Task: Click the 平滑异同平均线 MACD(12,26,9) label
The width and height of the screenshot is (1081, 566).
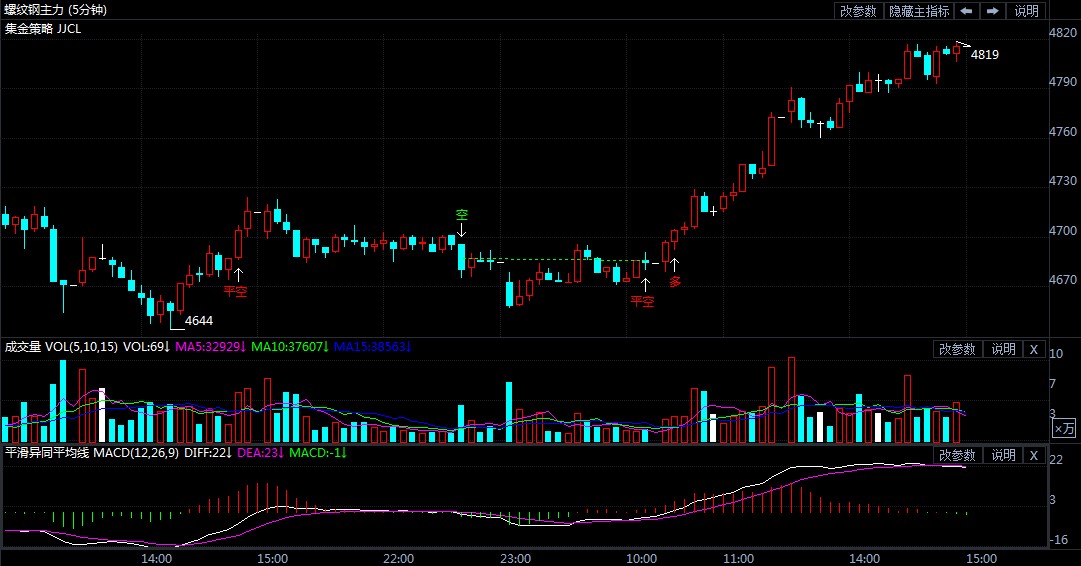Action: point(92,453)
